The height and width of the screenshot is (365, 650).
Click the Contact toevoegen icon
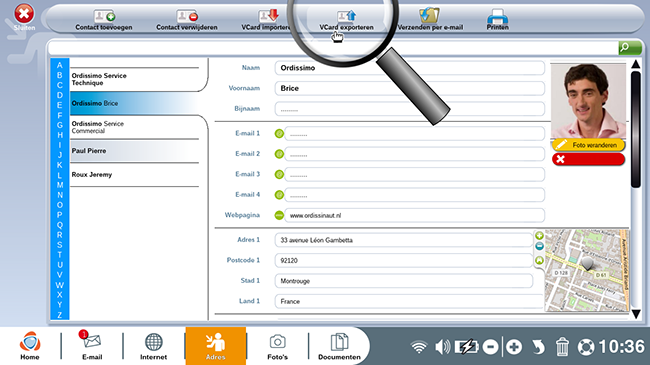tap(104, 17)
